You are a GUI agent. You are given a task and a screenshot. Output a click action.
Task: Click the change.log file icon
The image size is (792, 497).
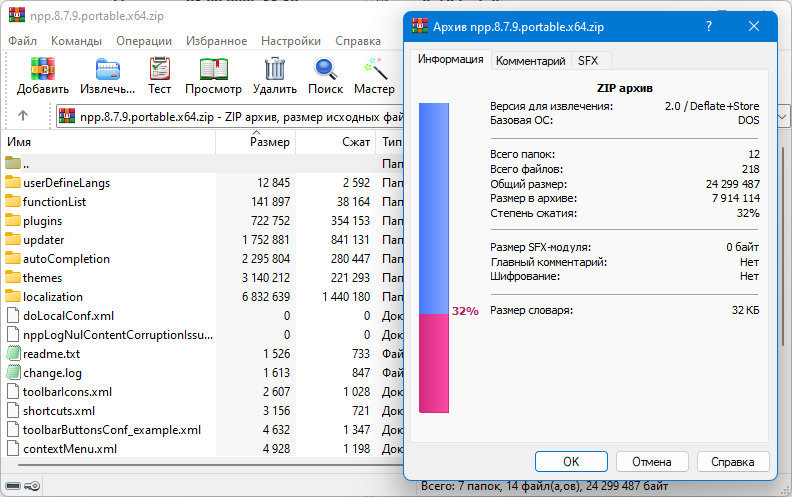[x=13, y=372]
